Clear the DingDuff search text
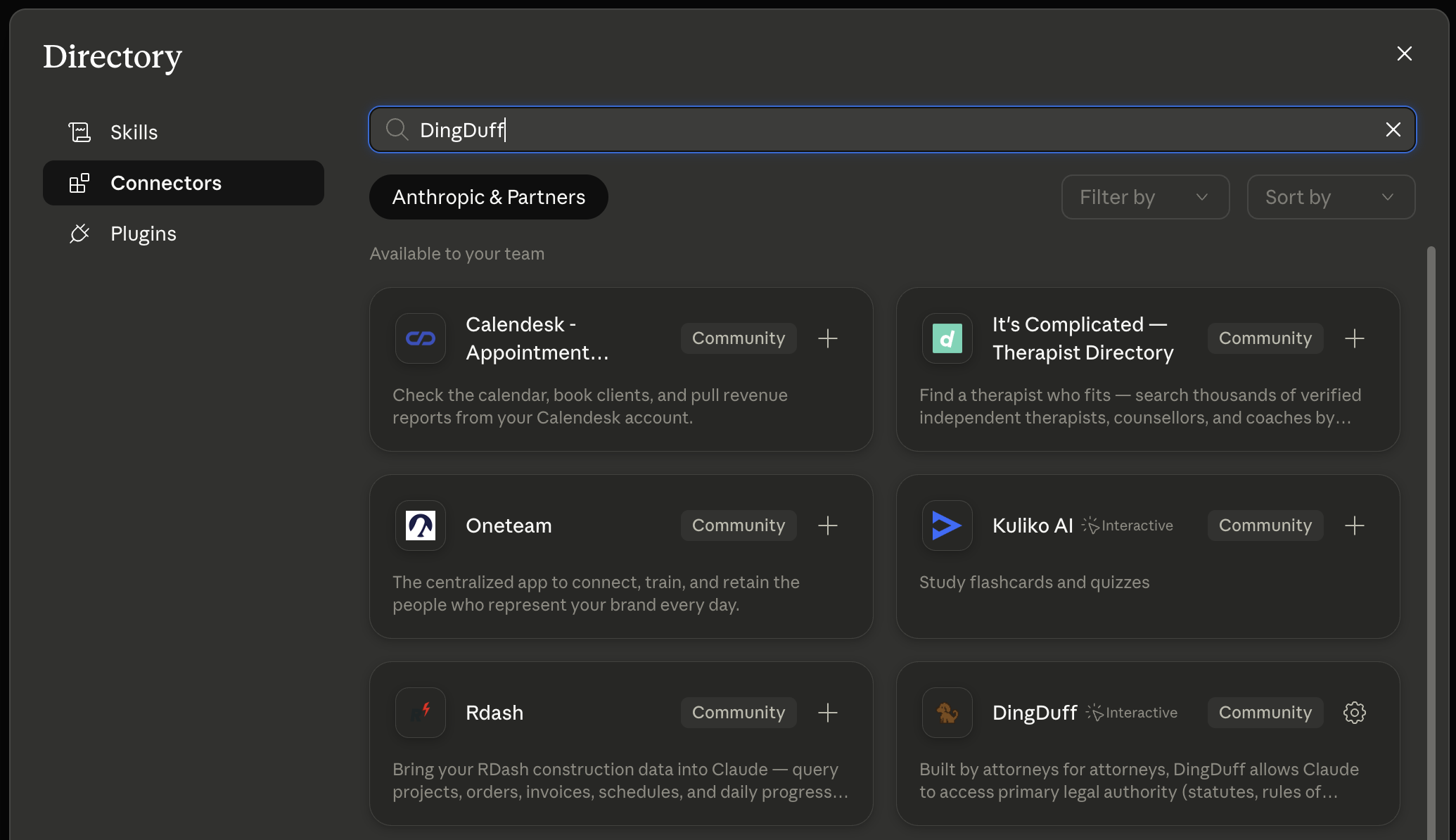This screenshot has width=1456, height=840. 1393,129
